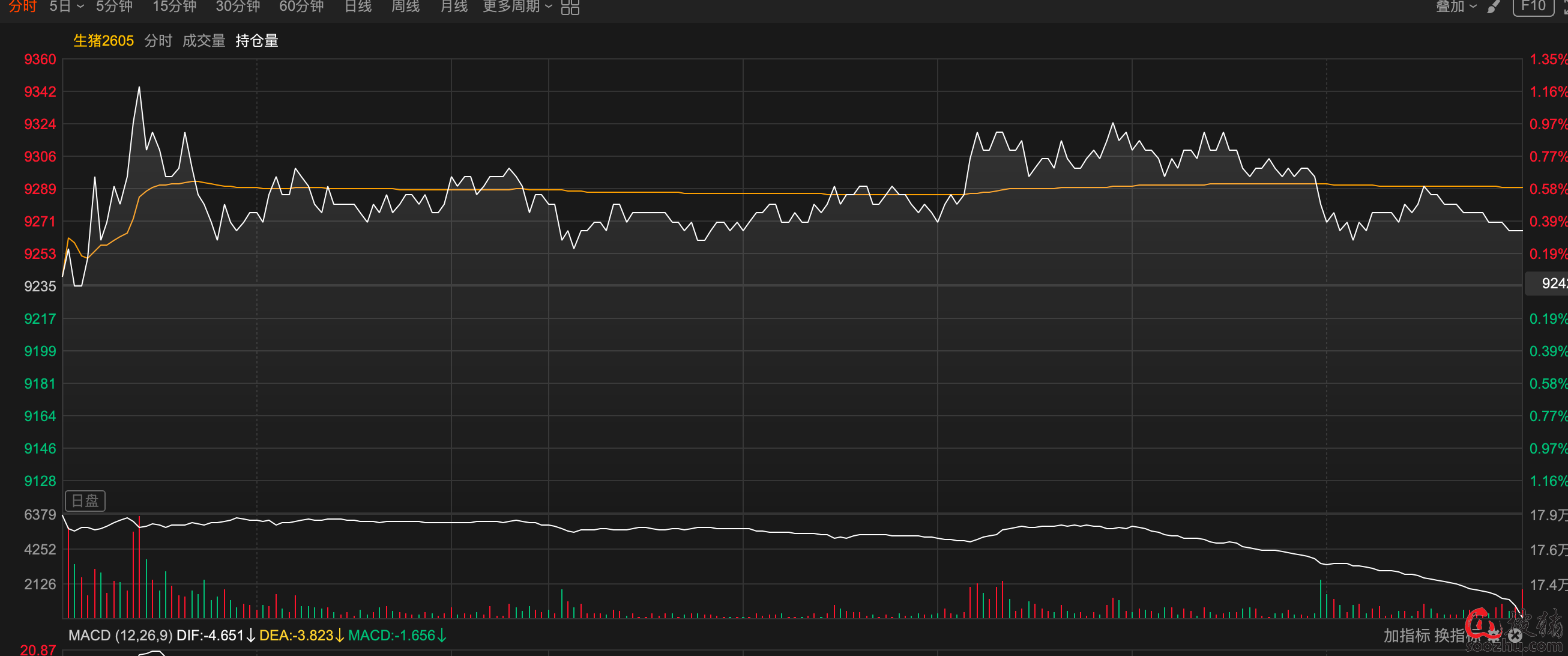The width and height of the screenshot is (1568, 656).
Task: Click the 日盘 day session button
Action: point(85,500)
